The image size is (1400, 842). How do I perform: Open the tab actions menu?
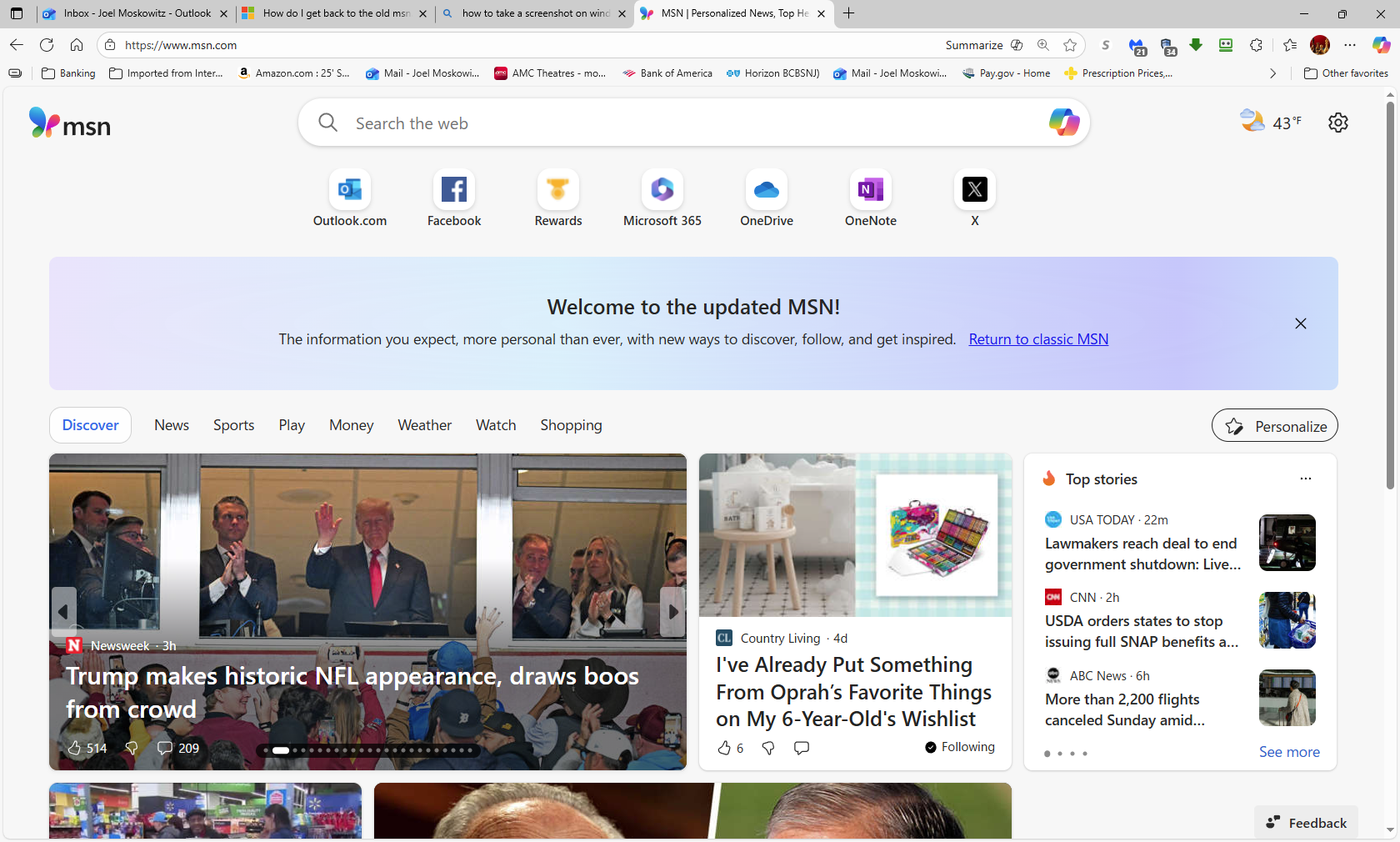pos(17,13)
